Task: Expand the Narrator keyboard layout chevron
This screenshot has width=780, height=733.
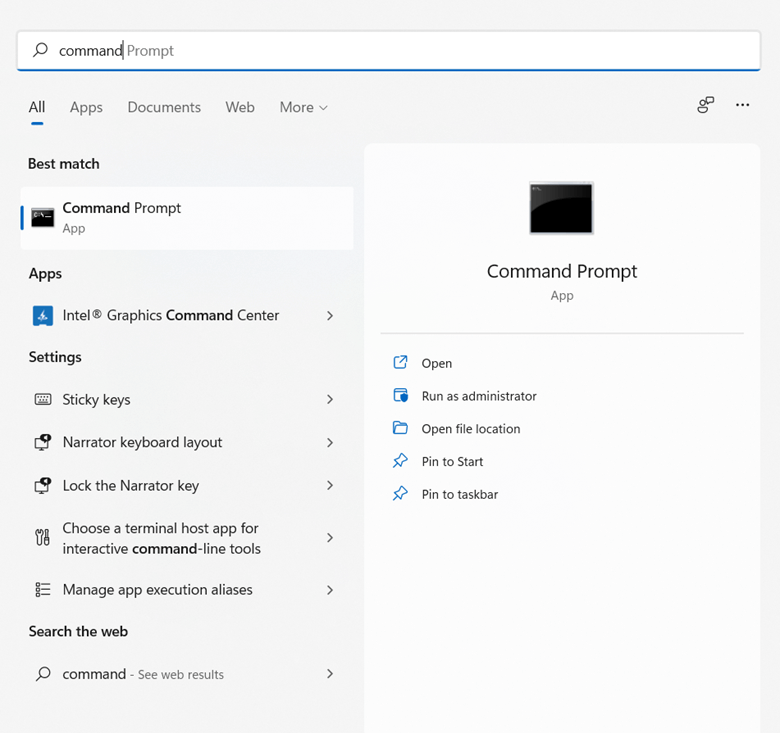Action: coord(330,443)
